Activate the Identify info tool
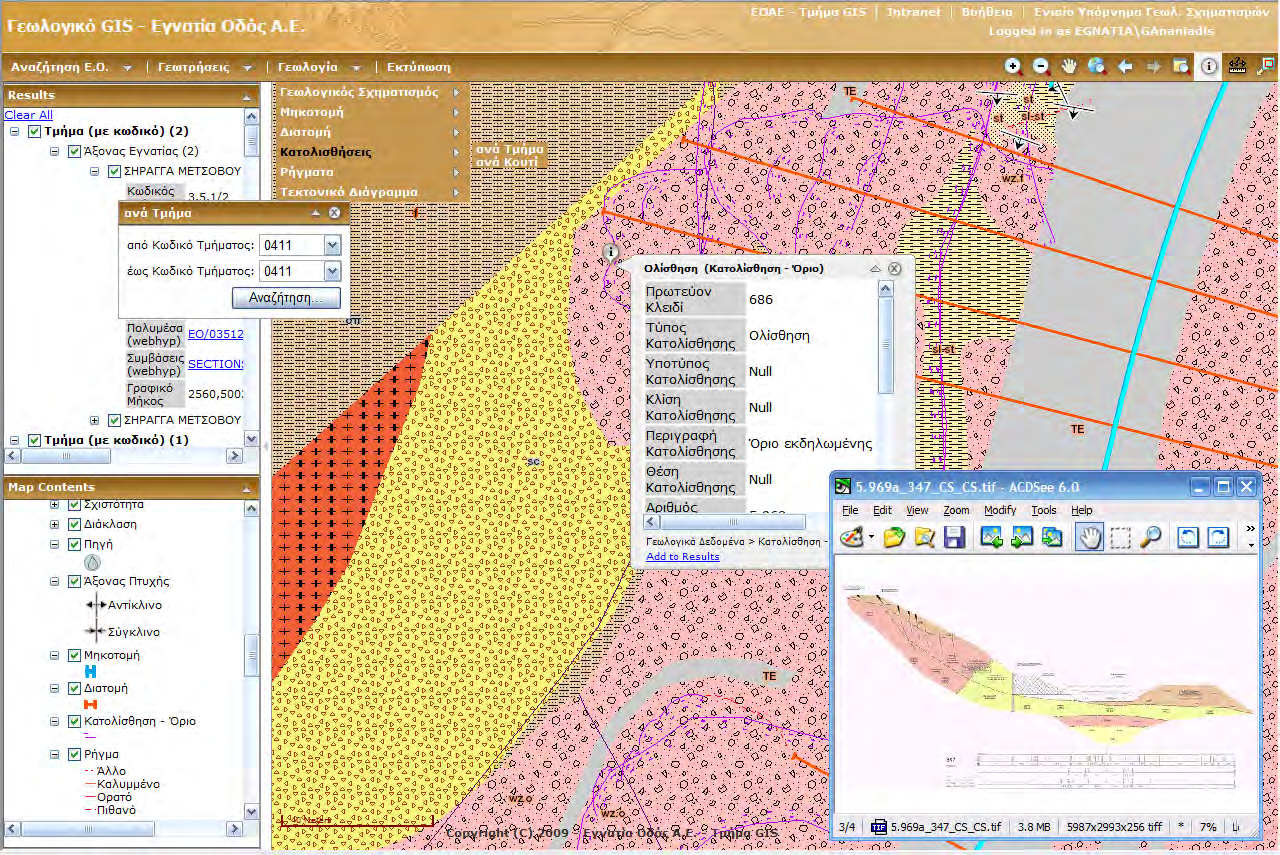 click(x=1208, y=66)
